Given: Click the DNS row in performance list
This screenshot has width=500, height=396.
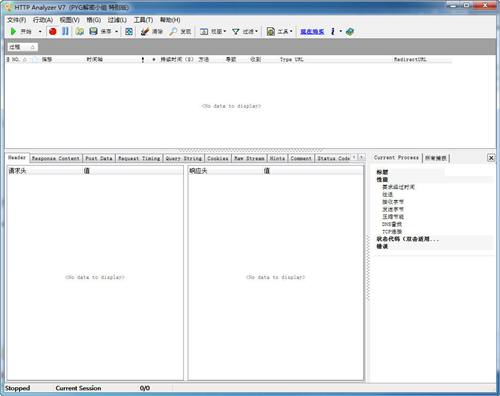Looking at the screenshot, I should coord(392,224).
